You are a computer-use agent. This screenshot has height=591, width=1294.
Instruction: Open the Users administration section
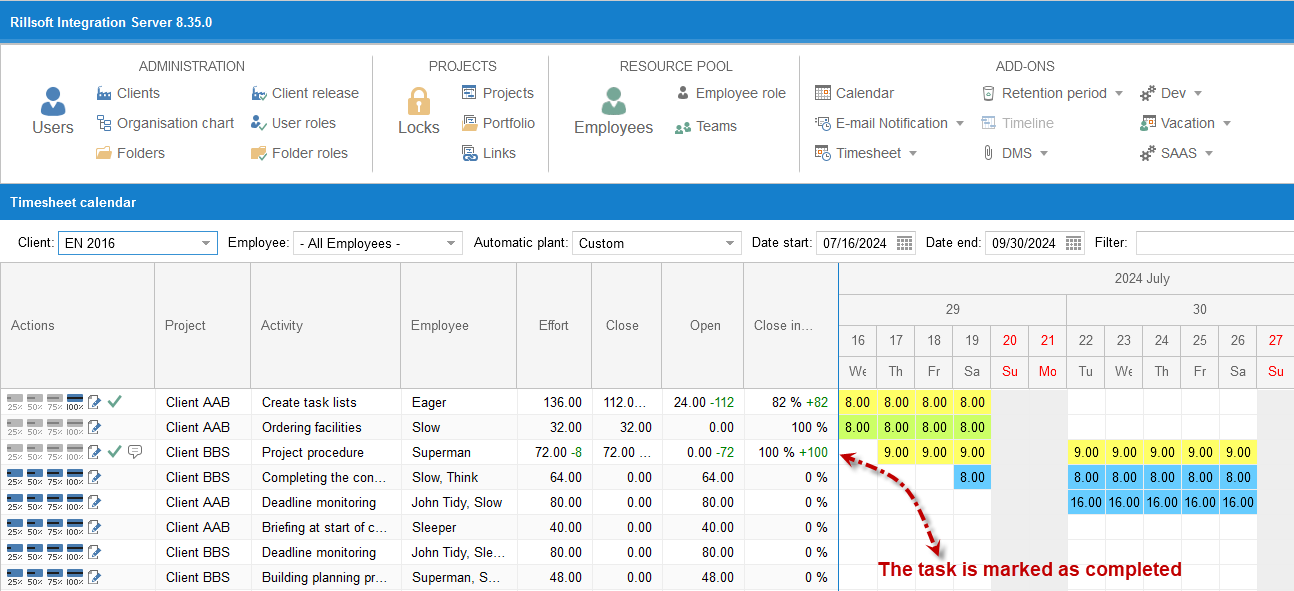52,111
